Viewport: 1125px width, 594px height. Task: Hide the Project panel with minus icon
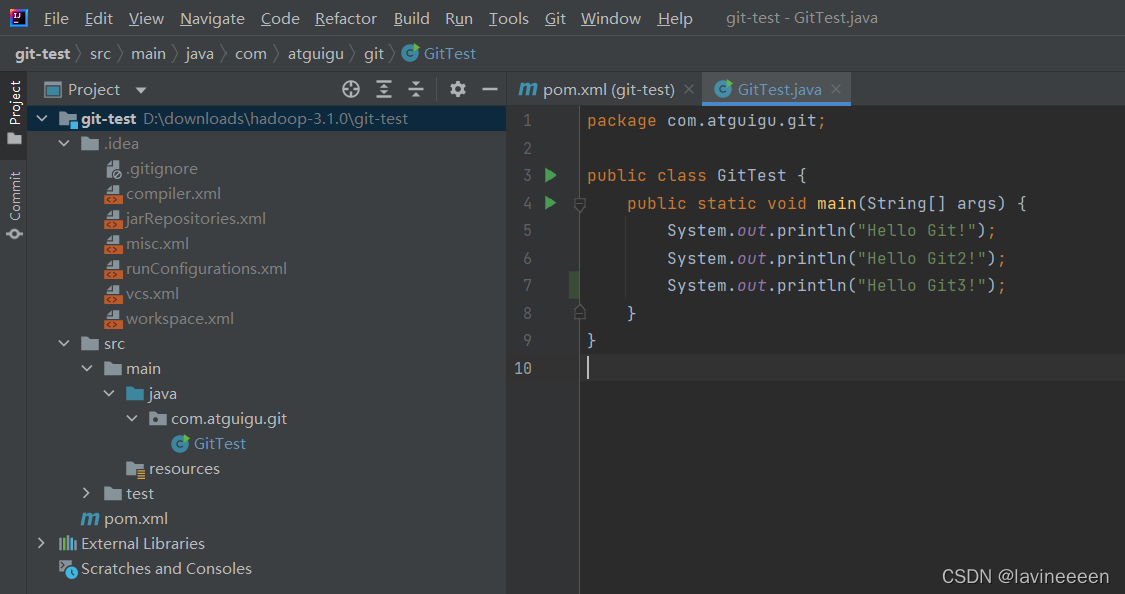(x=490, y=89)
